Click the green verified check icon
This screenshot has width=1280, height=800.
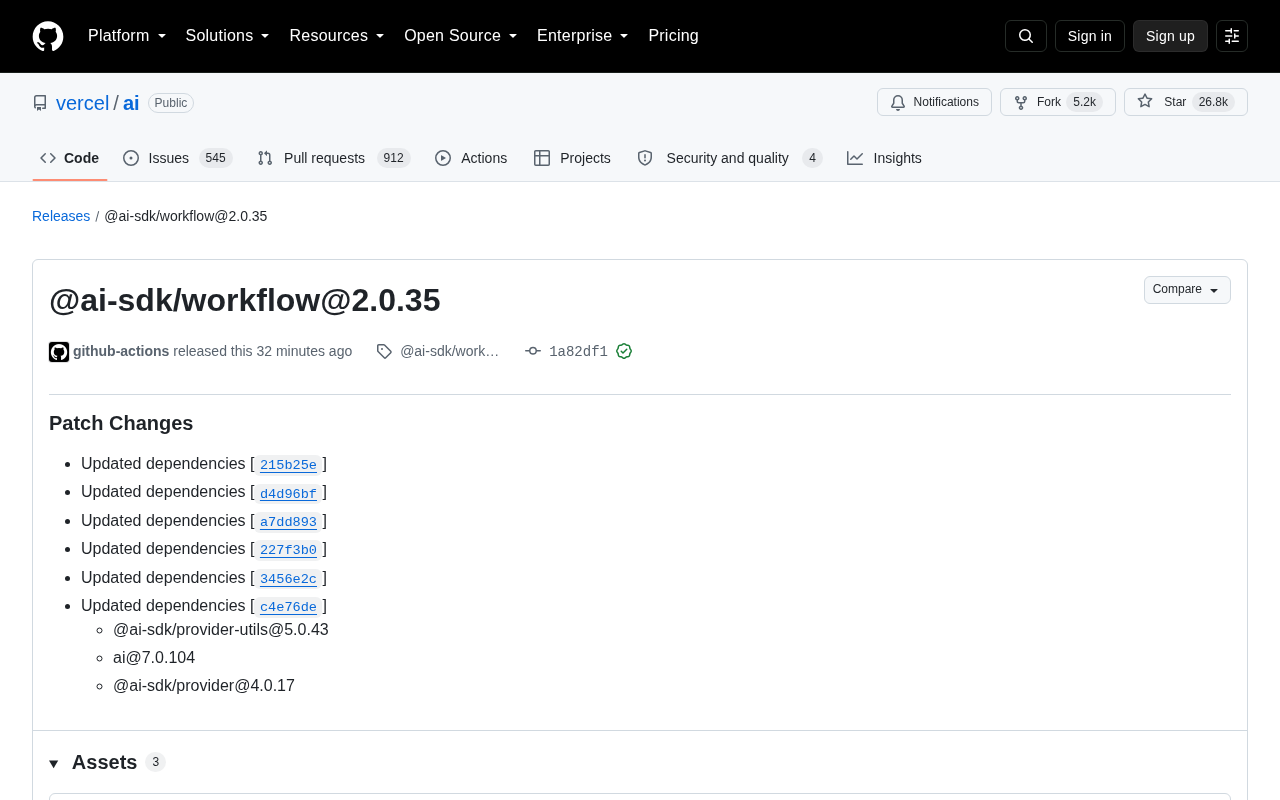[x=624, y=351]
